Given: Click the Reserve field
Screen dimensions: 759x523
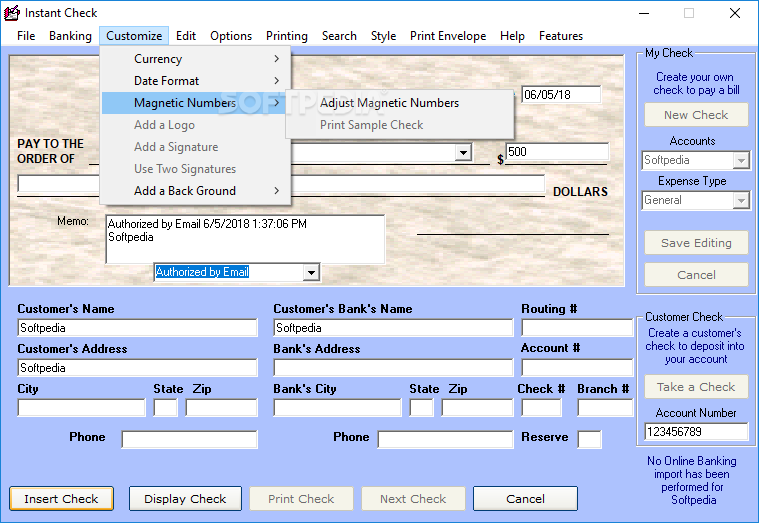Looking at the screenshot, I should click(x=590, y=439).
